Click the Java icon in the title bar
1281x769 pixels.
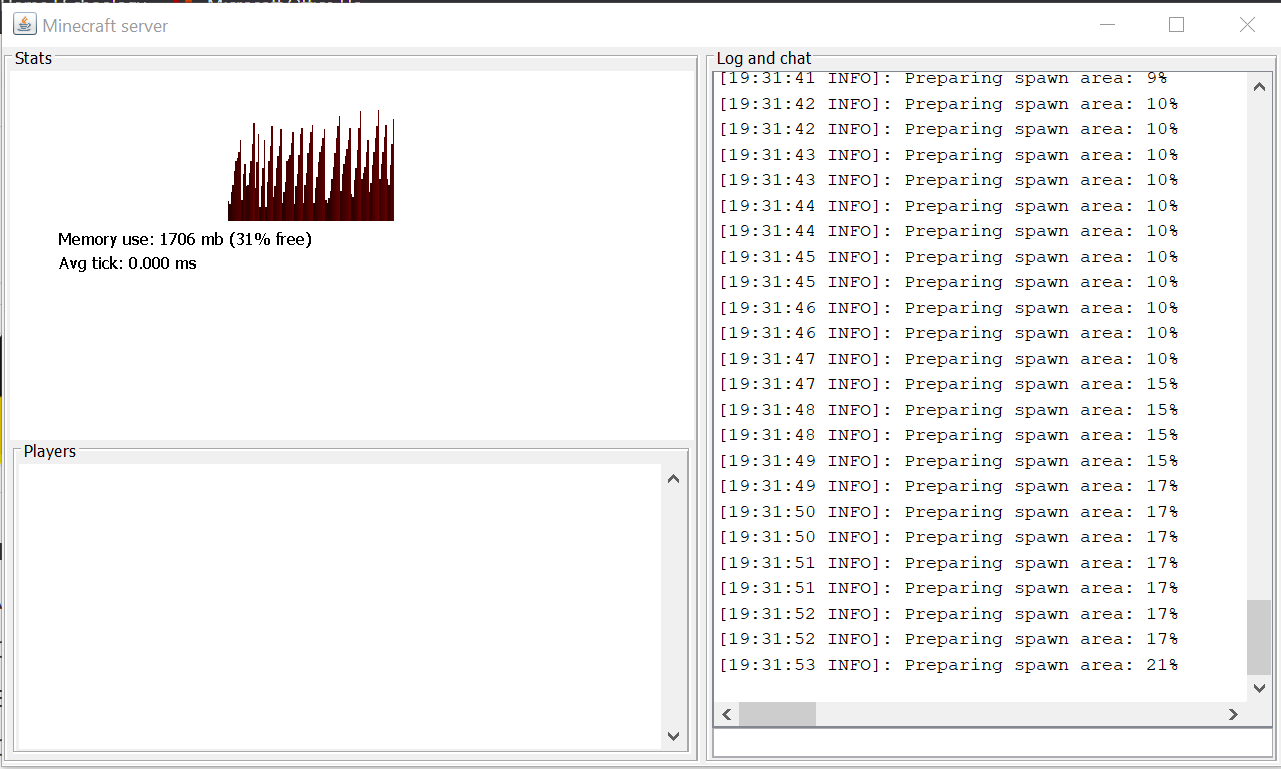point(25,25)
